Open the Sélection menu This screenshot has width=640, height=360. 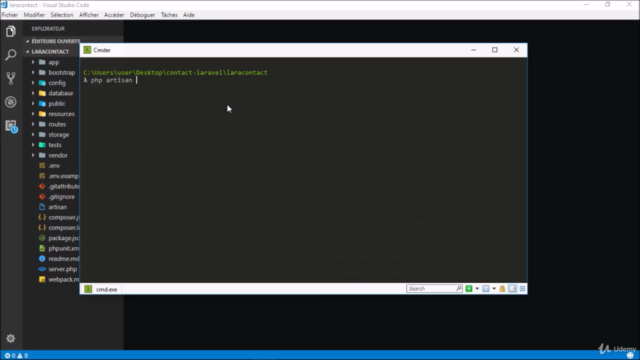coord(62,15)
